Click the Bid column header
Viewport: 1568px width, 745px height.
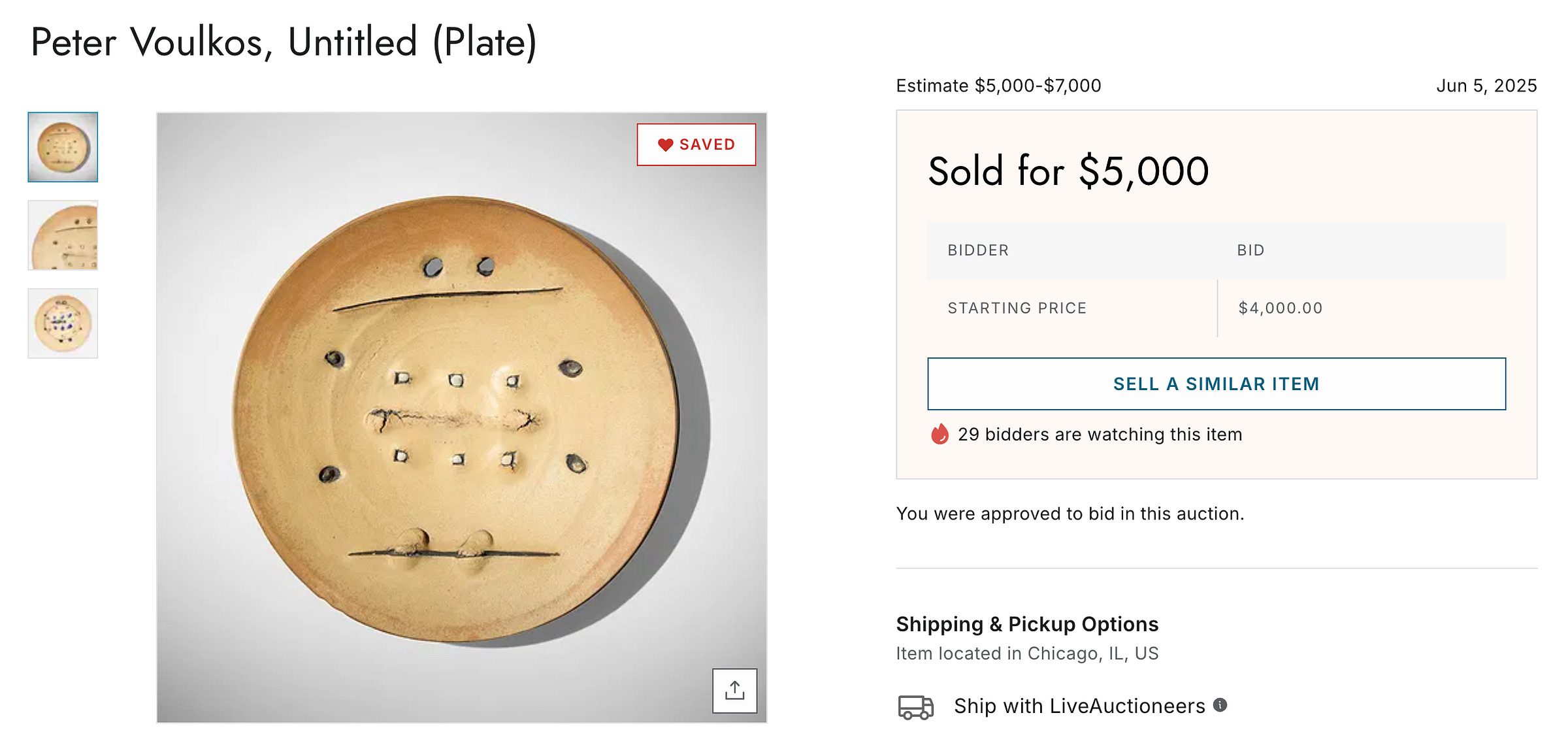pos(1250,250)
